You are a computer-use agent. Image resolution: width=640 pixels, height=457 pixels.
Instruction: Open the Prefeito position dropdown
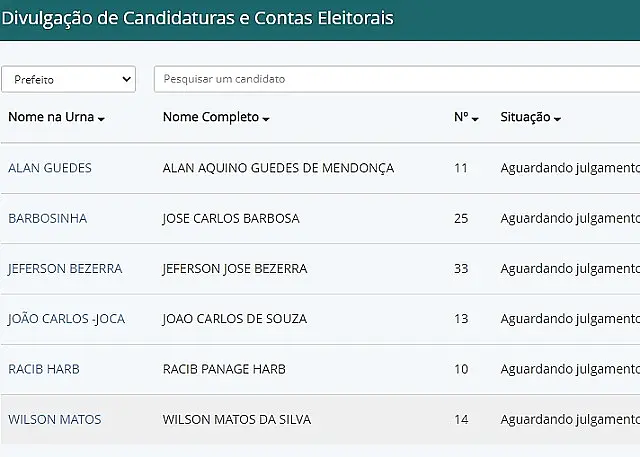[69, 79]
